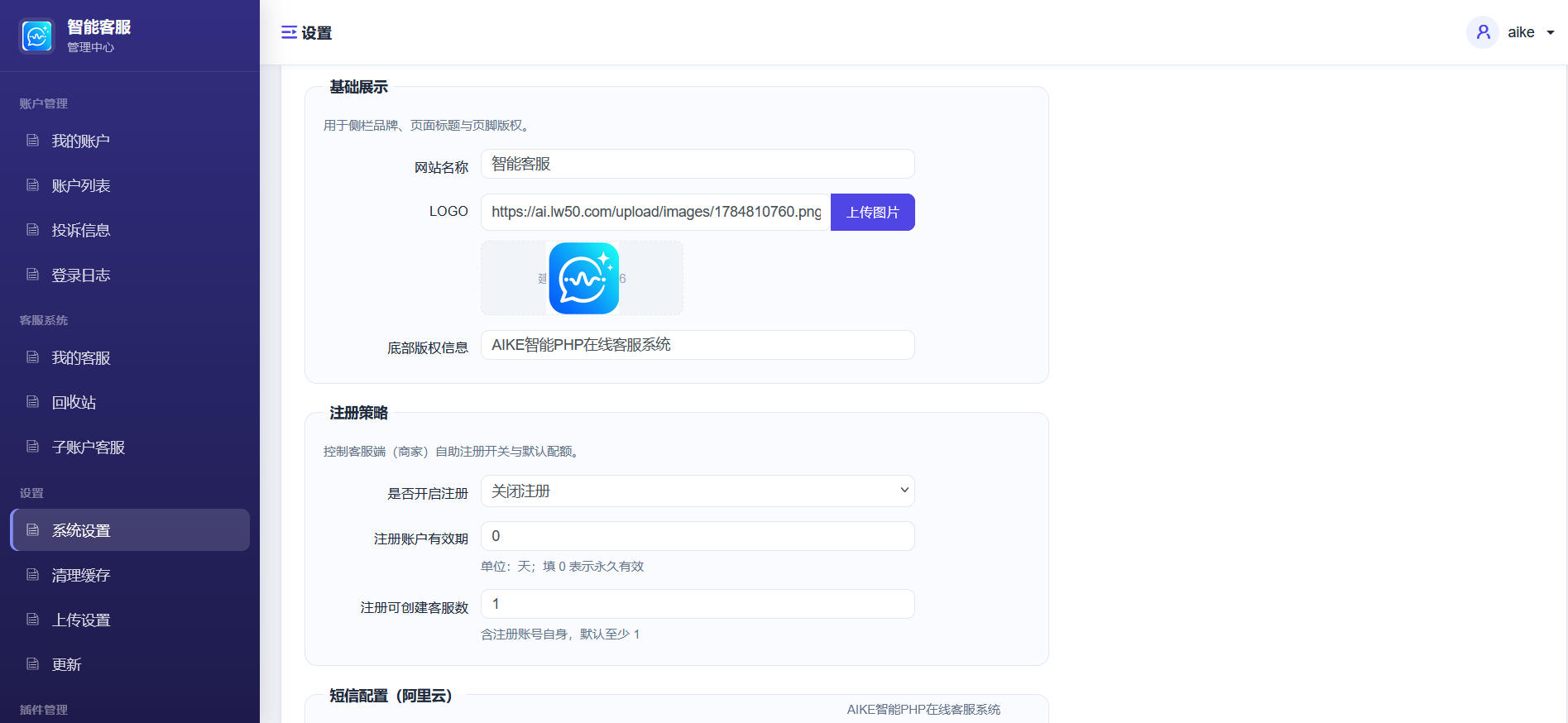Click the document icon beside 子账户客服
Image resolution: width=1568 pixels, height=723 pixels.
33,447
